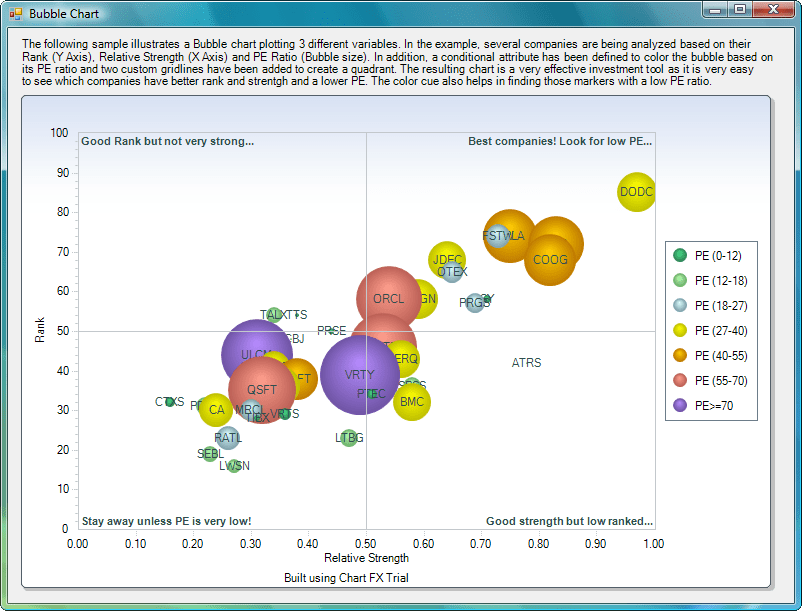
Task: Select the yellow BMC bubble
Action: point(411,402)
